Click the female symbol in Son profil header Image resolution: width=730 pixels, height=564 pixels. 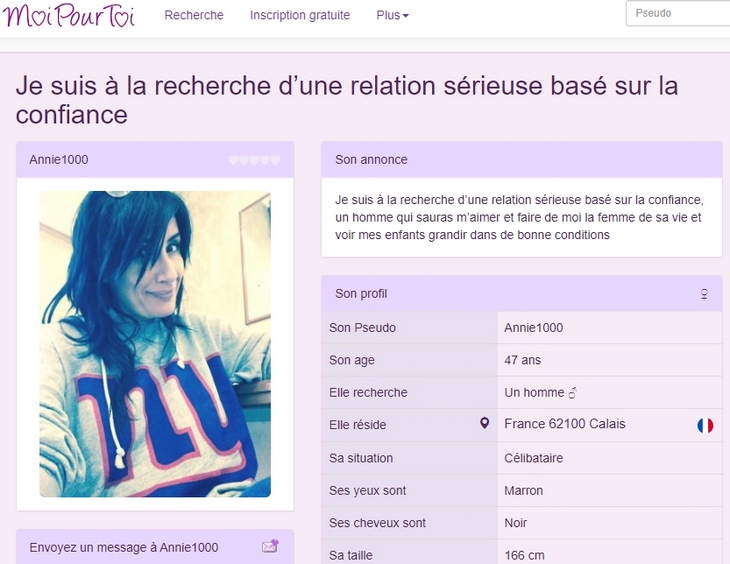[704, 294]
